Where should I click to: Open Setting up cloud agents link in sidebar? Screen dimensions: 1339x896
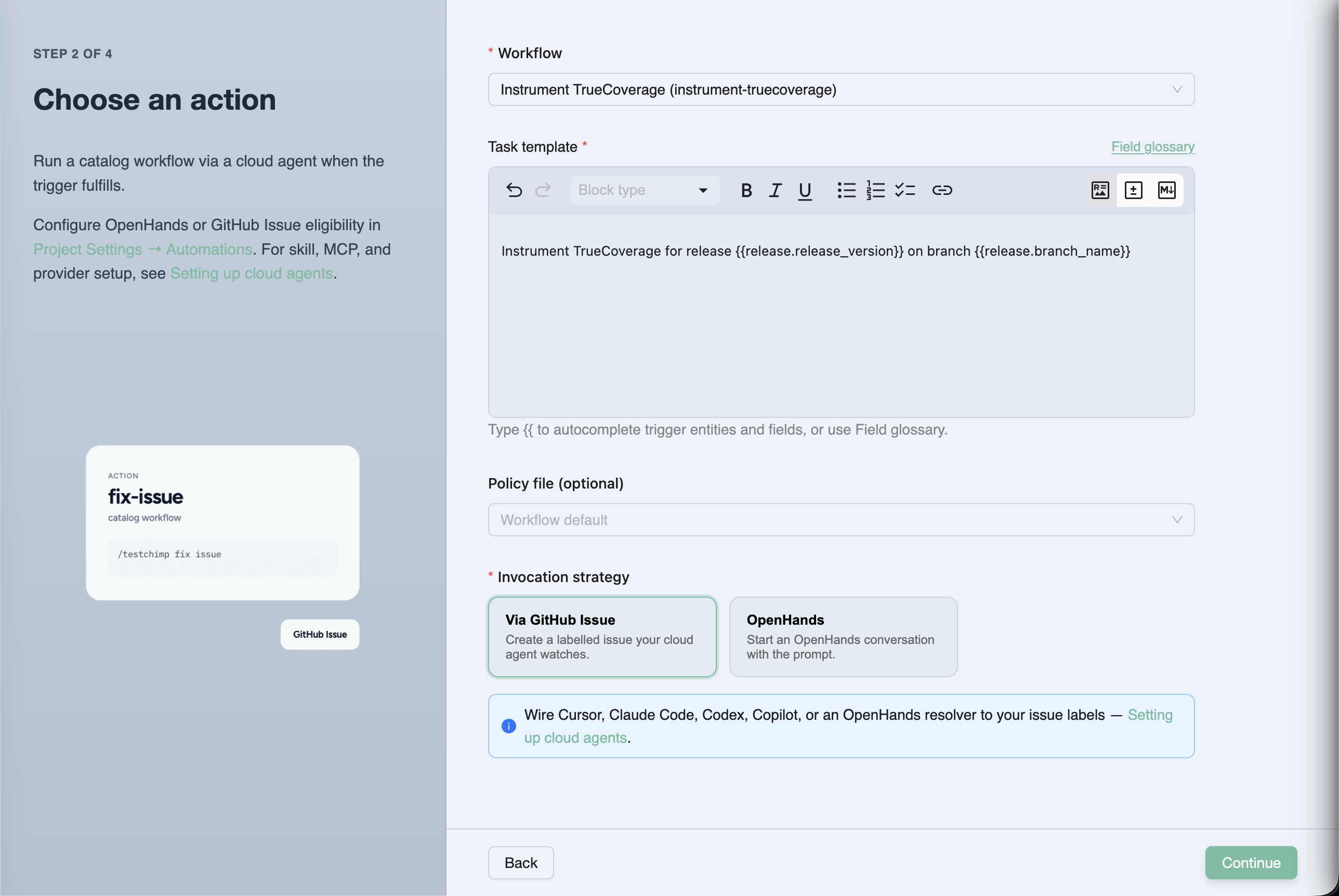point(252,273)
